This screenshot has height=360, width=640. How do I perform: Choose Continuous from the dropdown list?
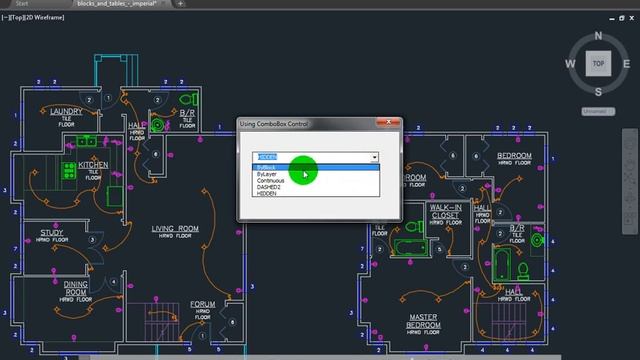click(x=316, y=180)
